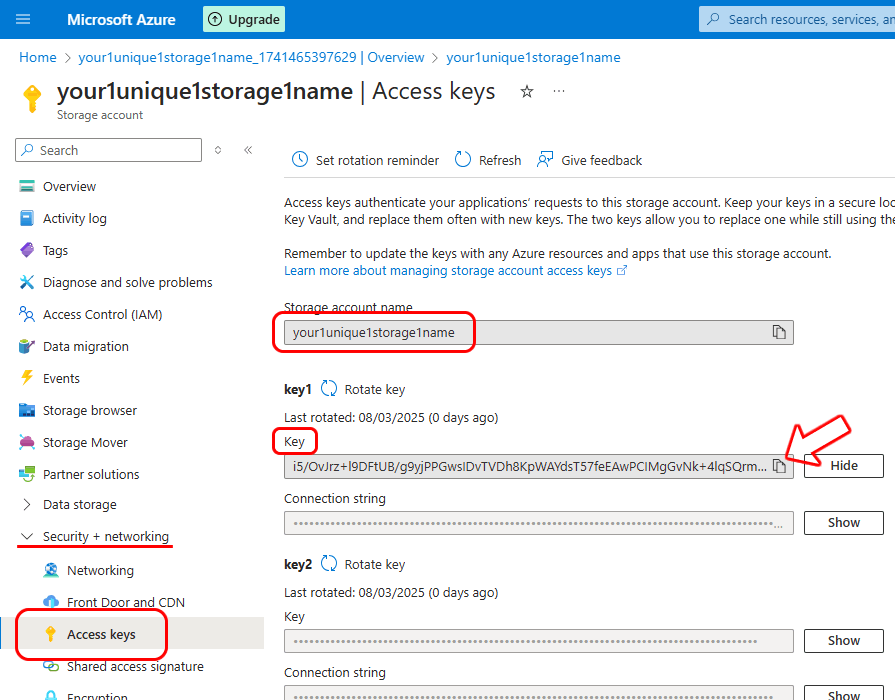Favorite this page with the star icon
Image resolution: width=895 pixels, height=700 pixels.
[527, 92]
